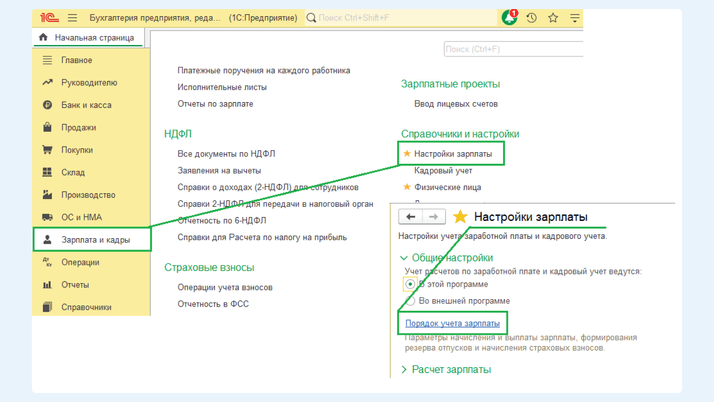
Task: Open Все документы по НДФЛ
Action: (226, 154)
